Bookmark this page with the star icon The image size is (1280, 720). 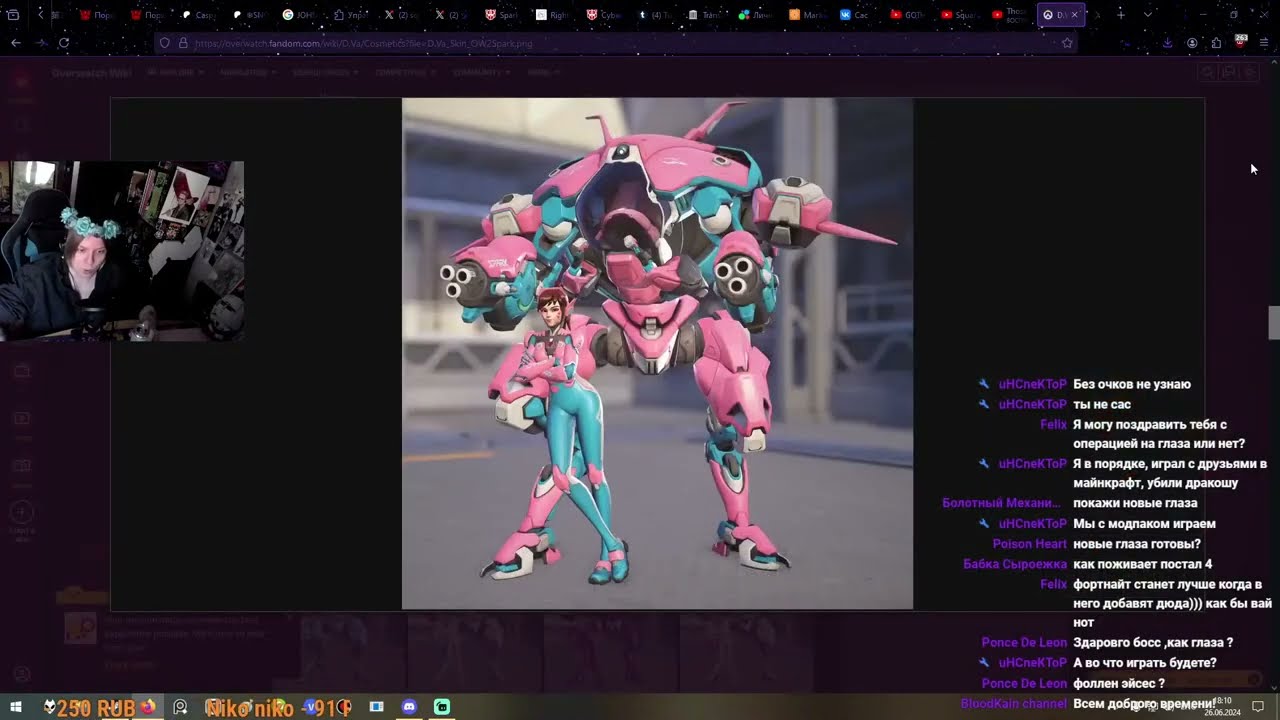[1067, 43]
